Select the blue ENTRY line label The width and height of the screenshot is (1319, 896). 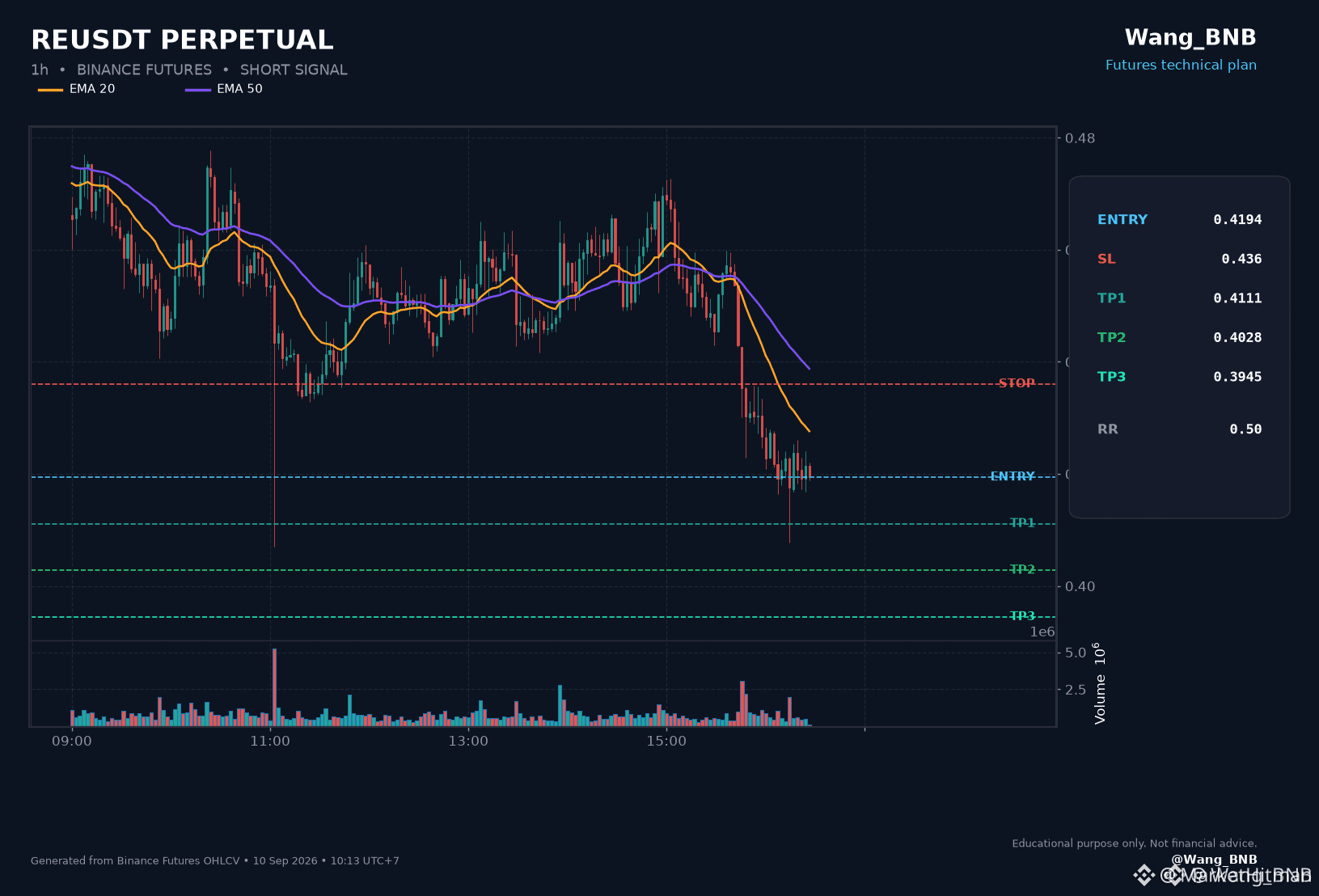tap(1013, 476)
